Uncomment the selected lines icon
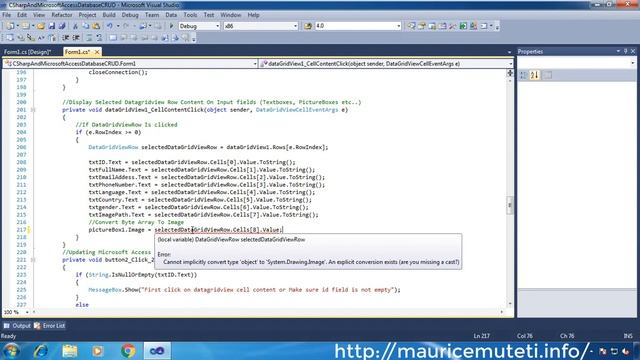 click(x=99, y=38)
